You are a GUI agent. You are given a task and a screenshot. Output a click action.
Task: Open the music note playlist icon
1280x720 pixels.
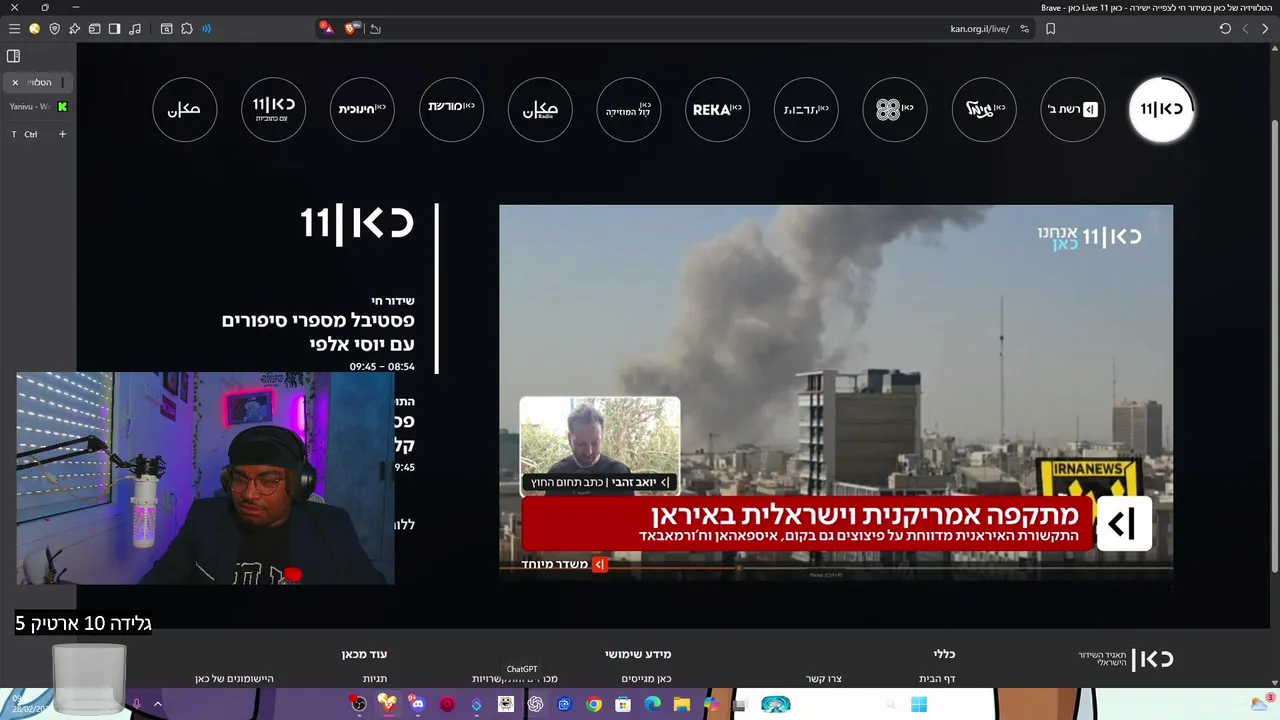[135, 29]
